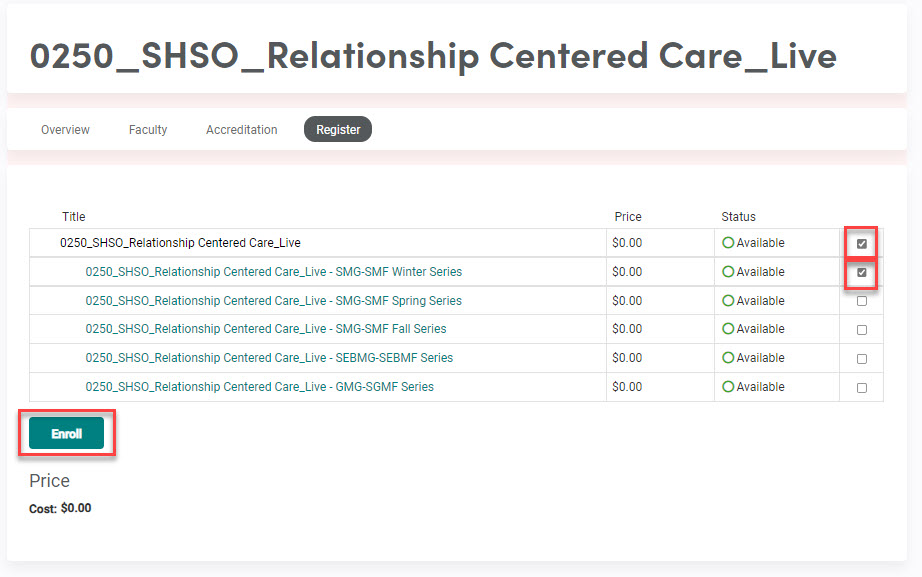Click the green Available indicator on the Winter Series row
The height and width of the screenshot is (577, 922).
click(x=729, y=271)
